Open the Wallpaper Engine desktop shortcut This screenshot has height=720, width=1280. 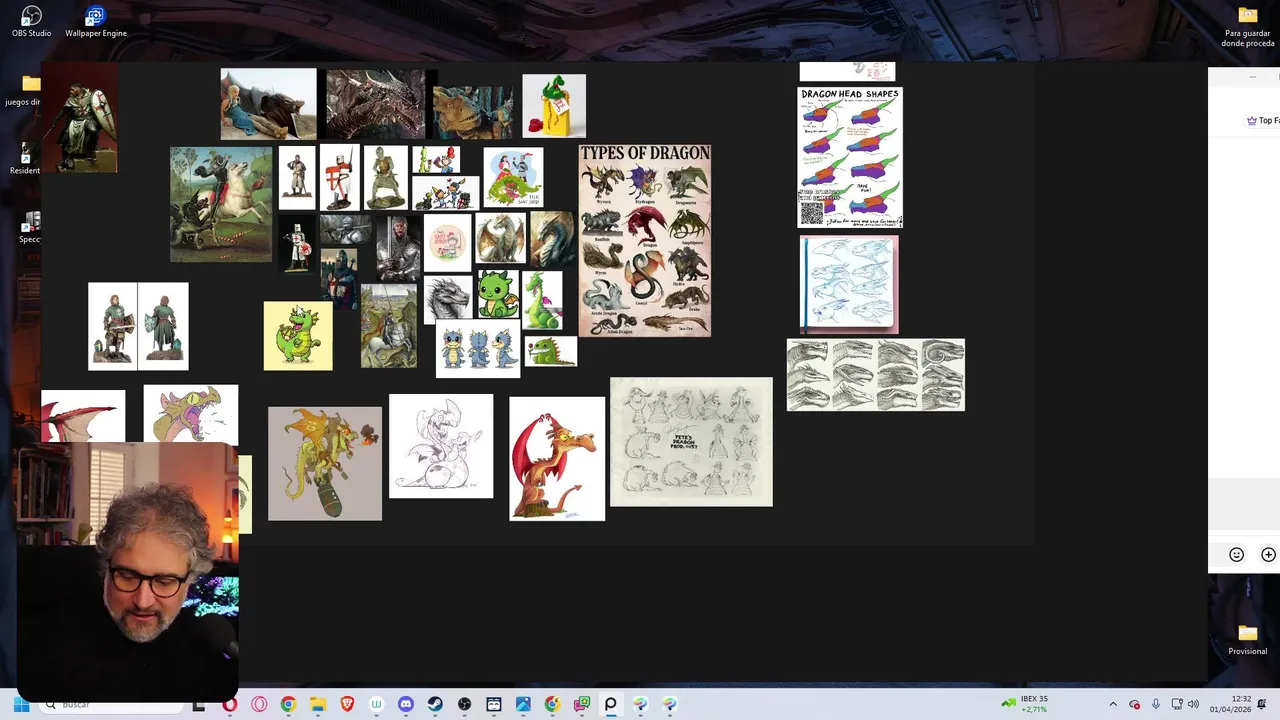pos(95,21)
